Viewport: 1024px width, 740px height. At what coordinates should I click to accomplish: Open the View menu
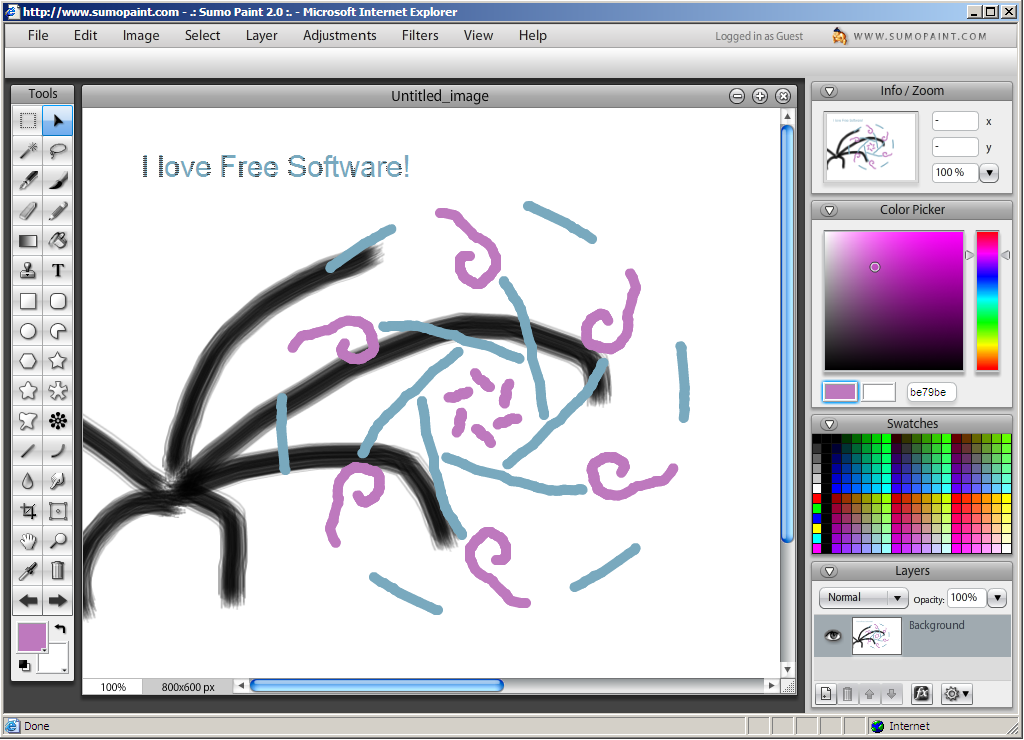click(x=478, y=35)
